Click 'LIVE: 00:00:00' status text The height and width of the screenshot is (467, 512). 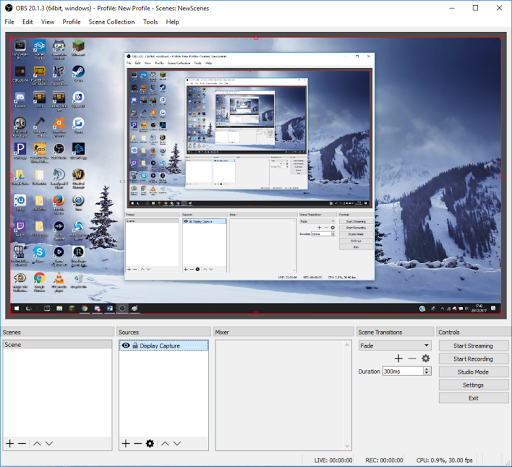tap(333, 460)
